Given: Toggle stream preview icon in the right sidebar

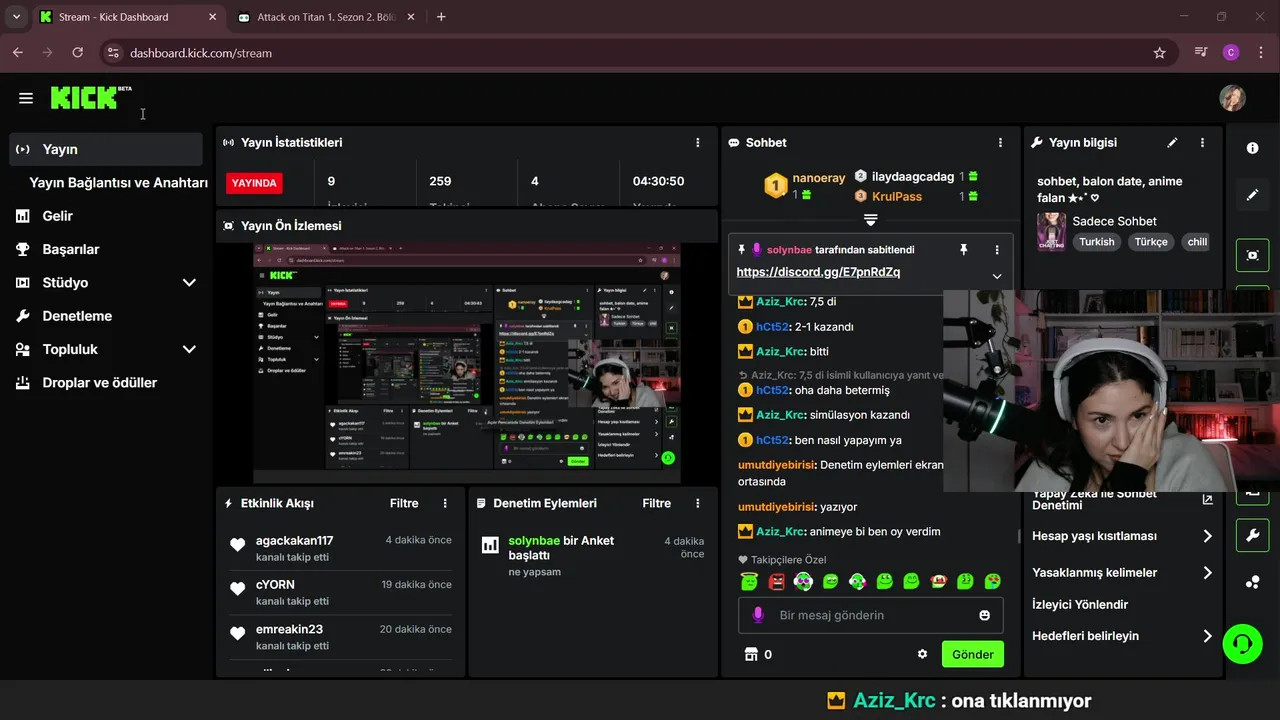Looking at the screenshot, I should point(1252,255).
